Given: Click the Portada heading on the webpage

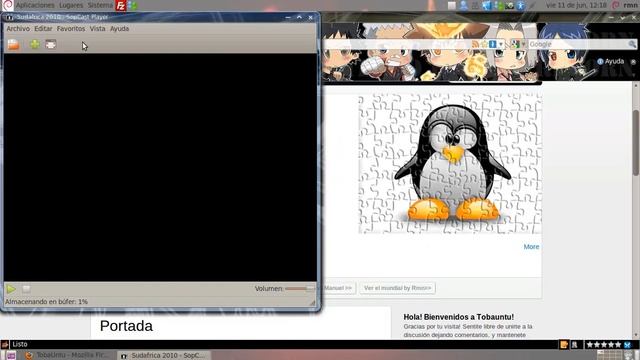Looking at the screenshot, I should click(x=126, y=326).
